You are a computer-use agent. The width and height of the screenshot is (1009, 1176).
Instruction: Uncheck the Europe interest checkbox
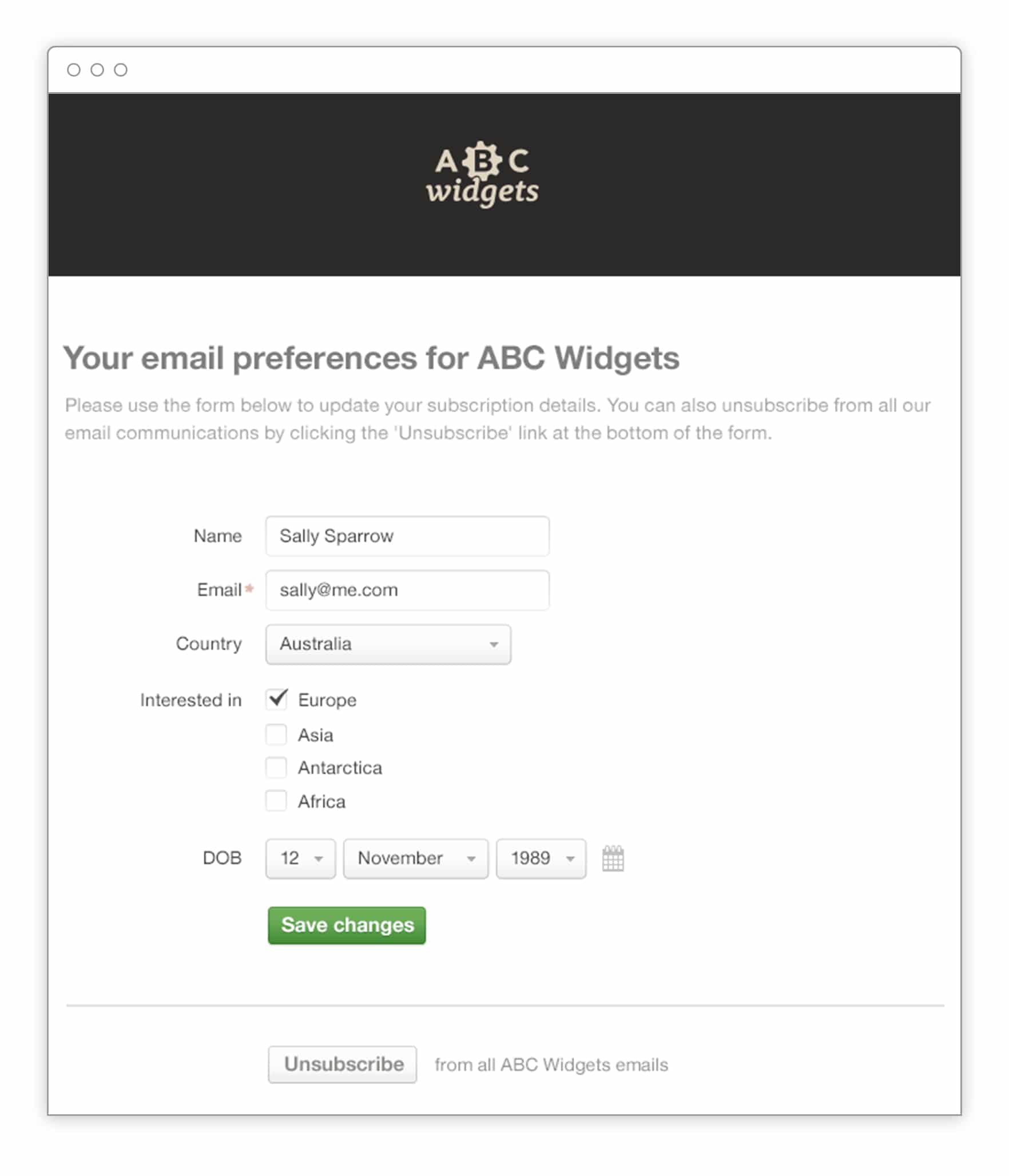pyautogui.click(x=277, y=699)
